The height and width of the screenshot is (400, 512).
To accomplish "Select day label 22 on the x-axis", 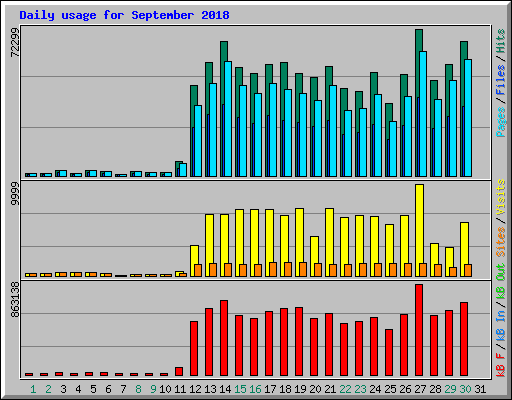I will [345, 389].
